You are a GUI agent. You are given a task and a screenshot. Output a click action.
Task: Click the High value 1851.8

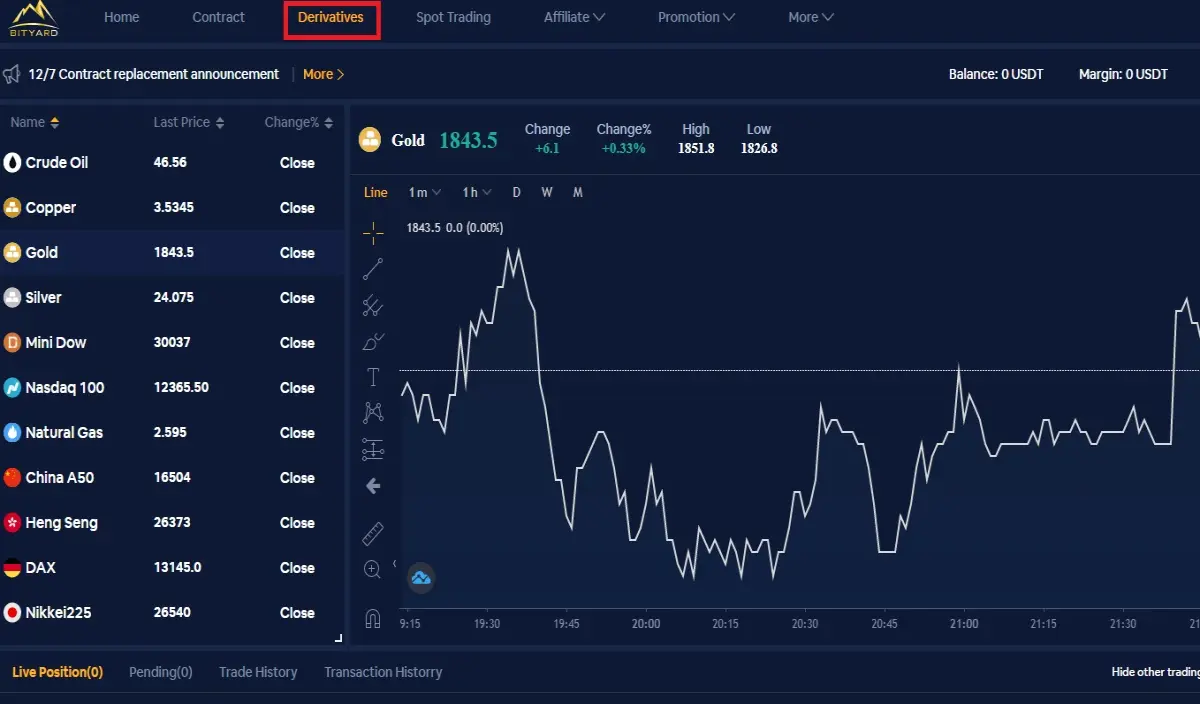pos(696,148)
